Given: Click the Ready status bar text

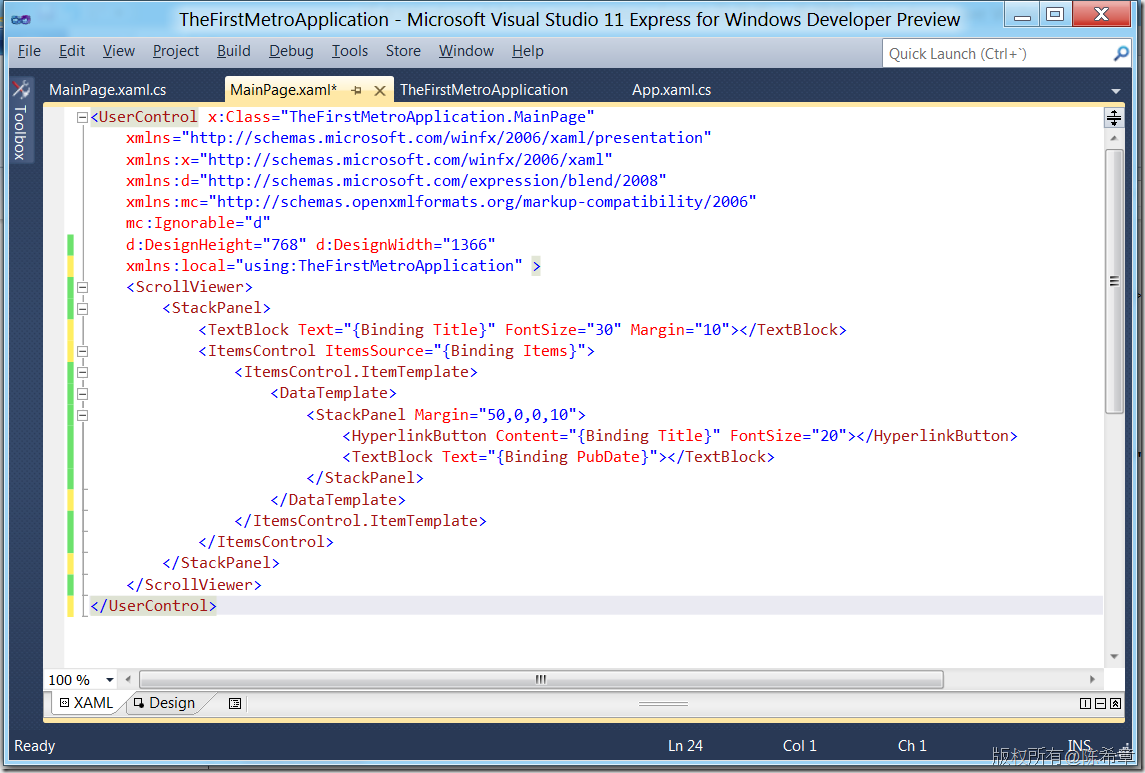Looking at the screenshot, I should tap(34, 746).
